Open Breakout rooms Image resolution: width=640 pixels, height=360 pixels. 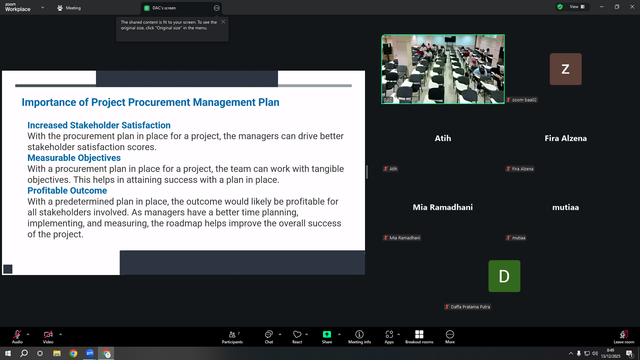click(419, 337)
